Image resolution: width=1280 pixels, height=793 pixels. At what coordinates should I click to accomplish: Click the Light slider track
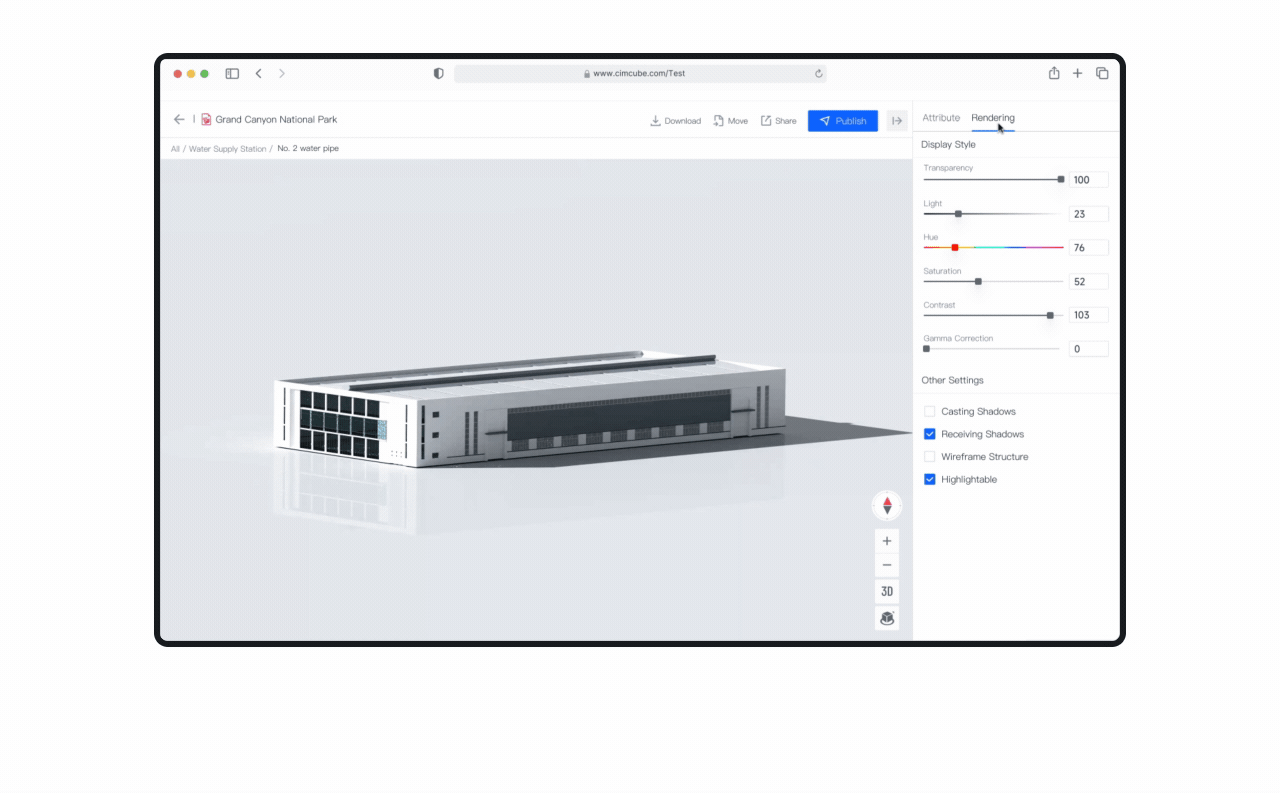[992, 214]
